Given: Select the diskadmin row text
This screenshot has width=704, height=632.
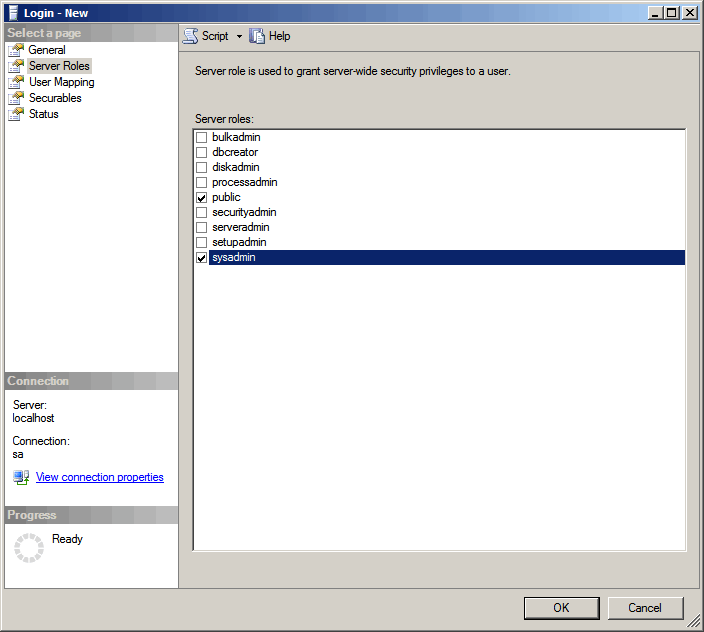Looking at the screenshot, I should click(x=236, y=167).
